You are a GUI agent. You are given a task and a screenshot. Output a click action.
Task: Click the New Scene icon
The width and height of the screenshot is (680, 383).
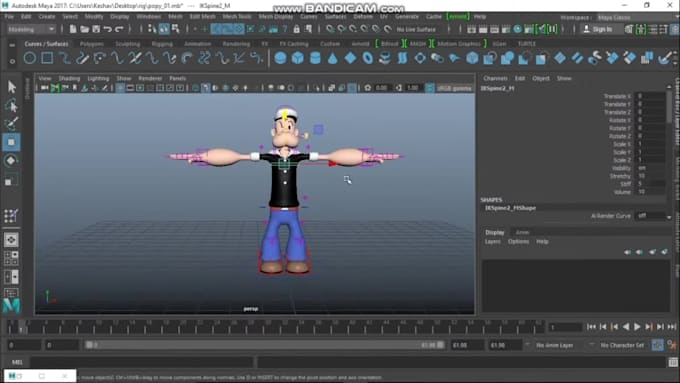[x=73, y=29]
